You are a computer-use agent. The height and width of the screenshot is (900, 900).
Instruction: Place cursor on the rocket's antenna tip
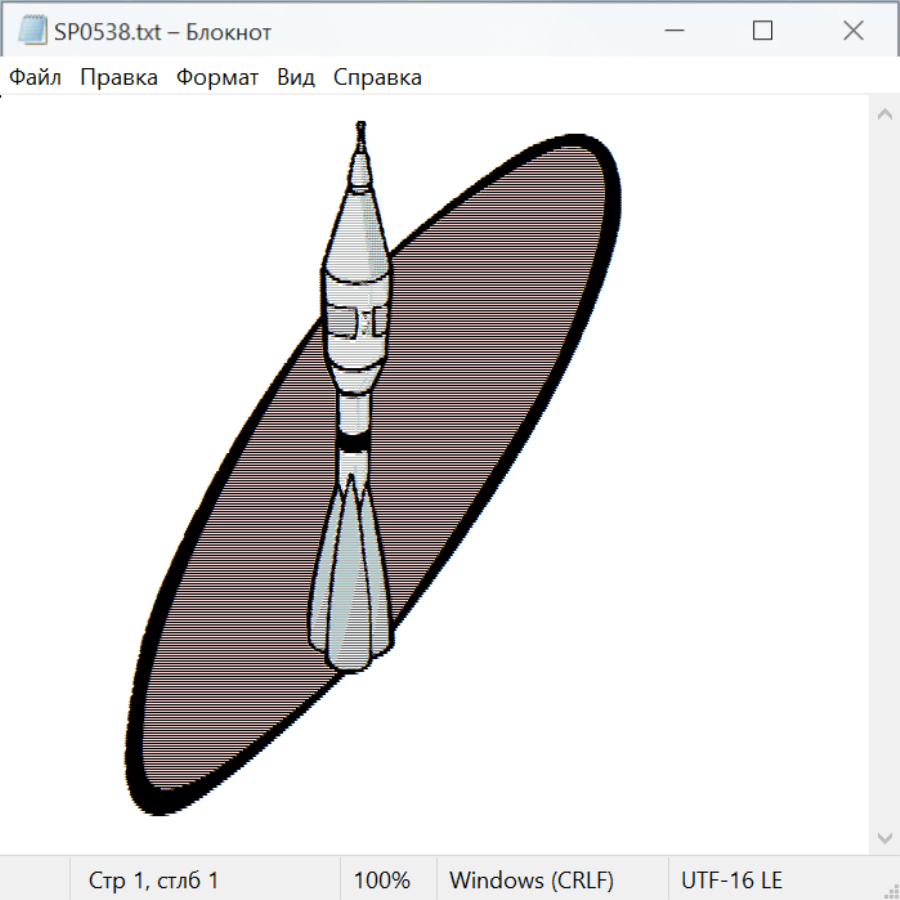[360, 128]
